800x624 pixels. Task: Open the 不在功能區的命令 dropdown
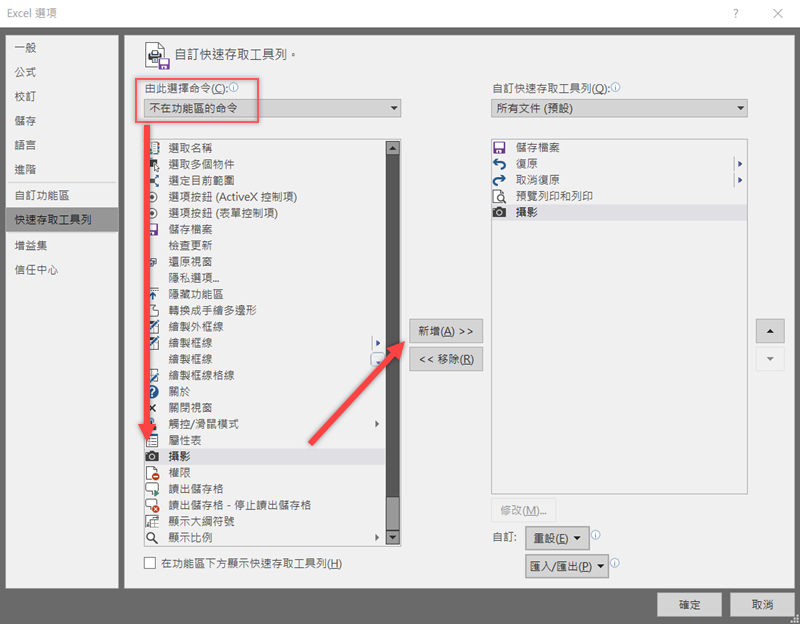[272, 108]
